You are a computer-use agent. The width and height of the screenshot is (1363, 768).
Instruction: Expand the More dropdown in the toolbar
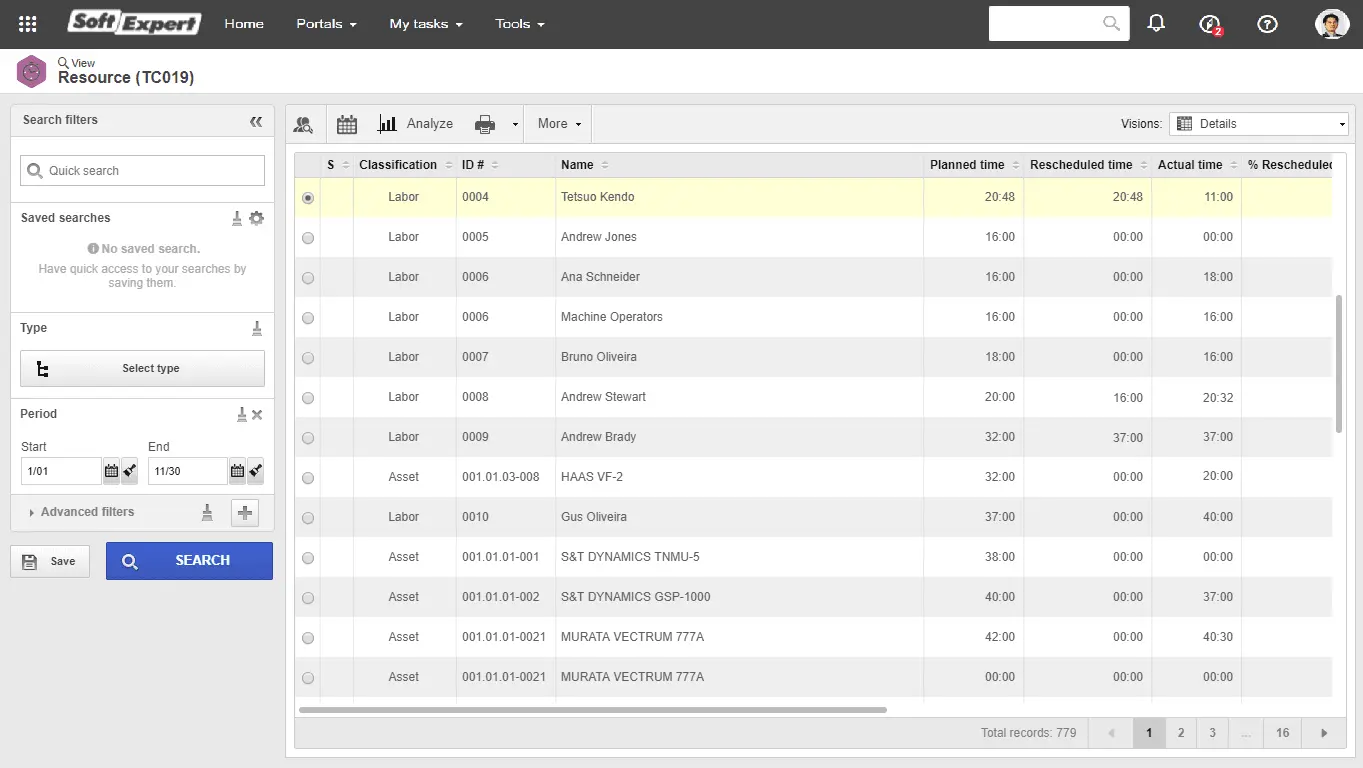[558, 124]
